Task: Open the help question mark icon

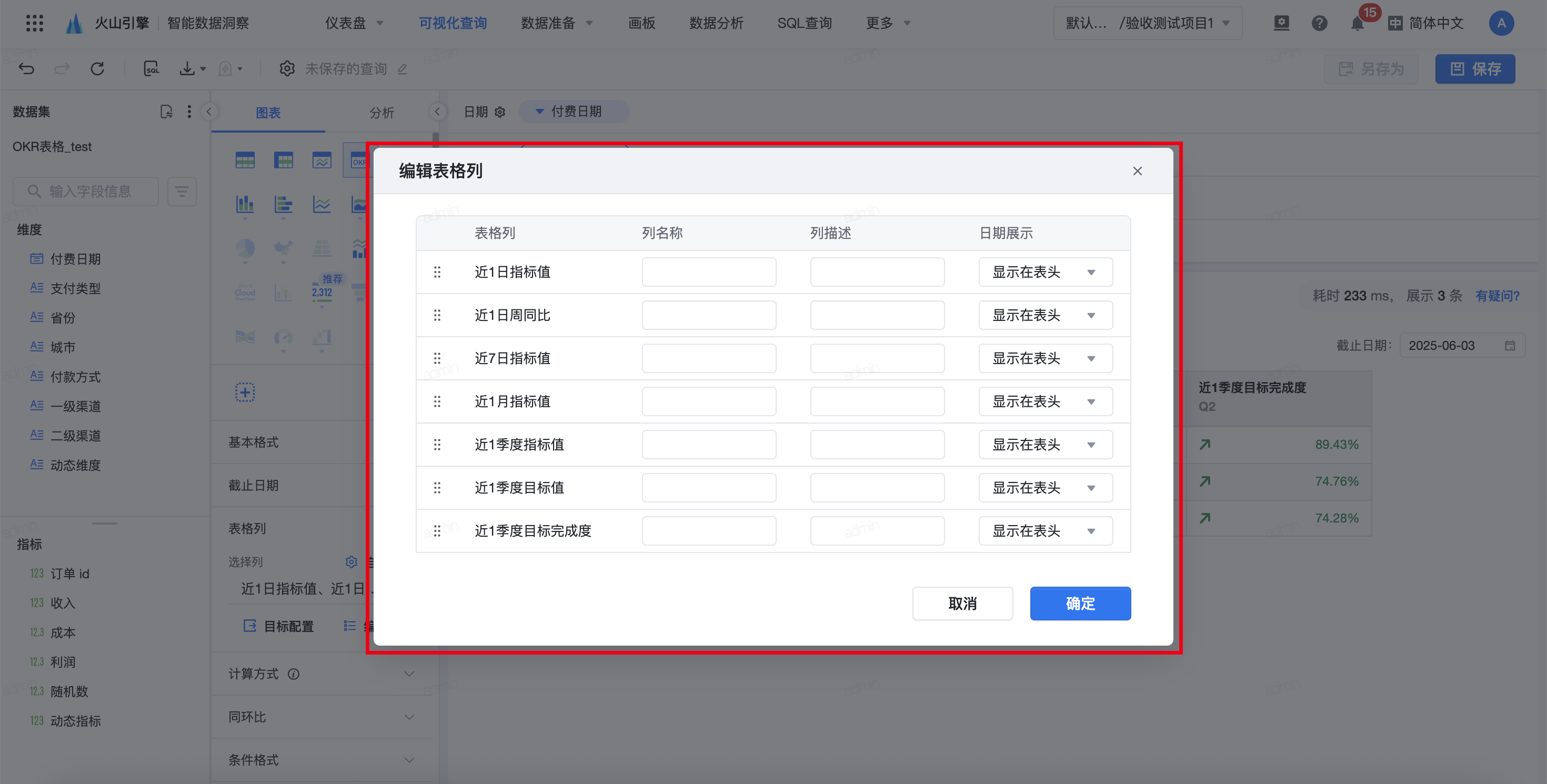Action: coord(1319,23)
